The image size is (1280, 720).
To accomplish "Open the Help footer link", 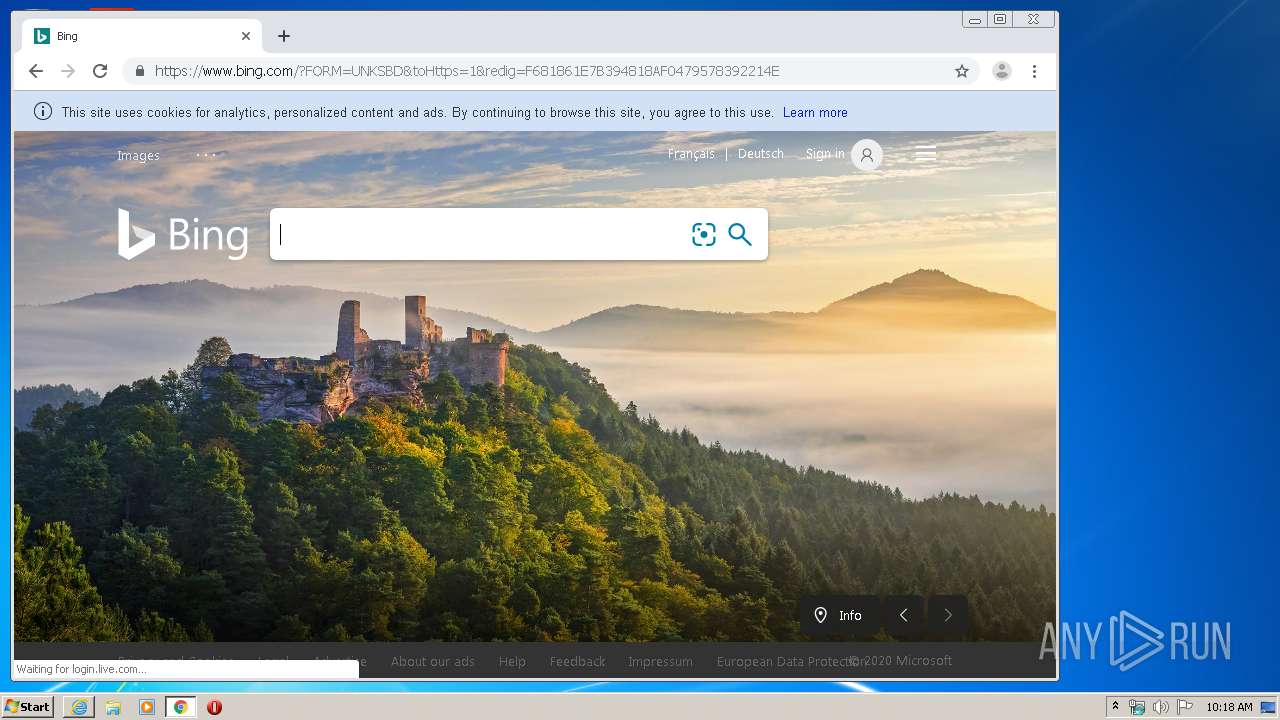I will tap(512, 661).
